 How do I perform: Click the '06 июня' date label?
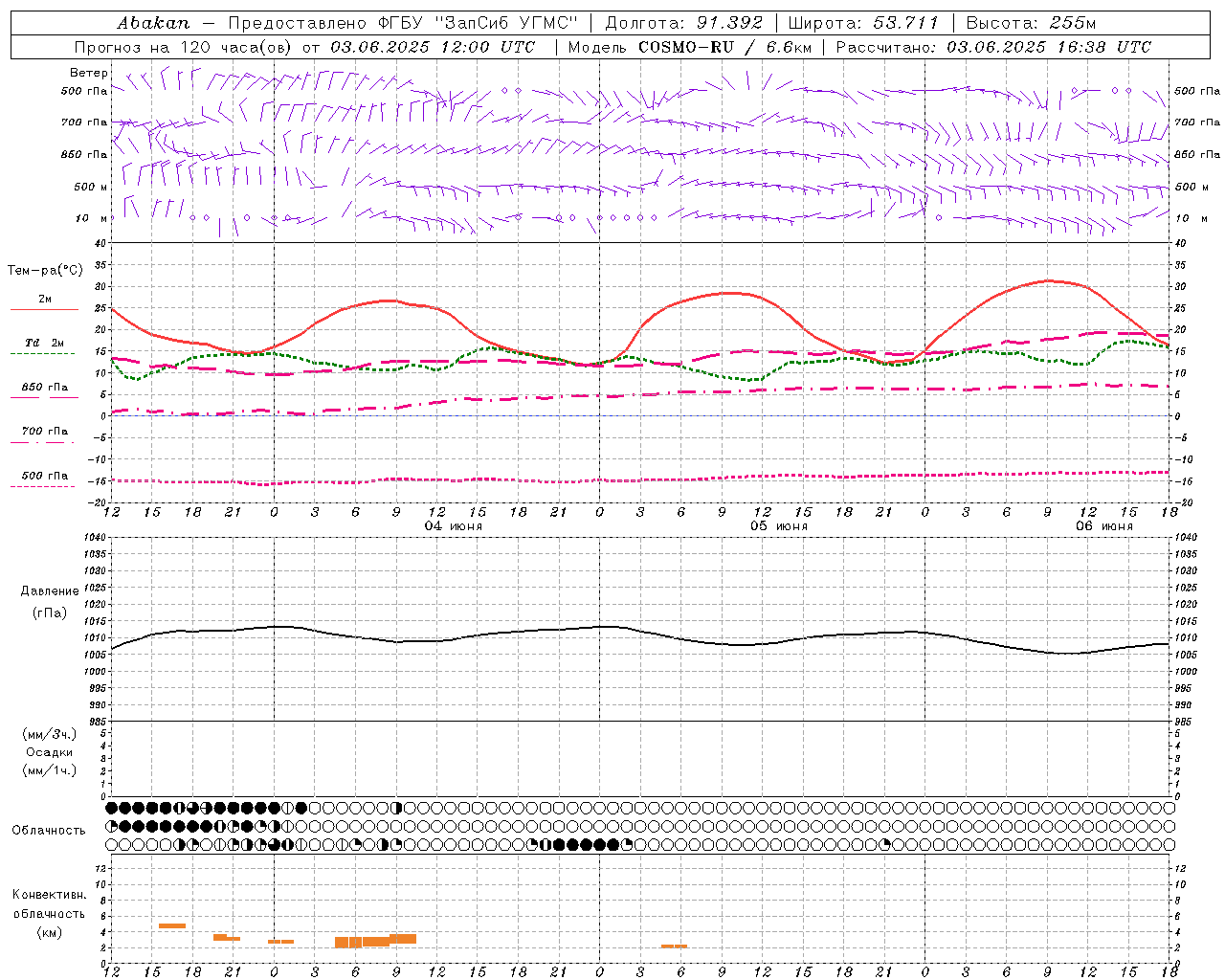(x=1103, y=526)
